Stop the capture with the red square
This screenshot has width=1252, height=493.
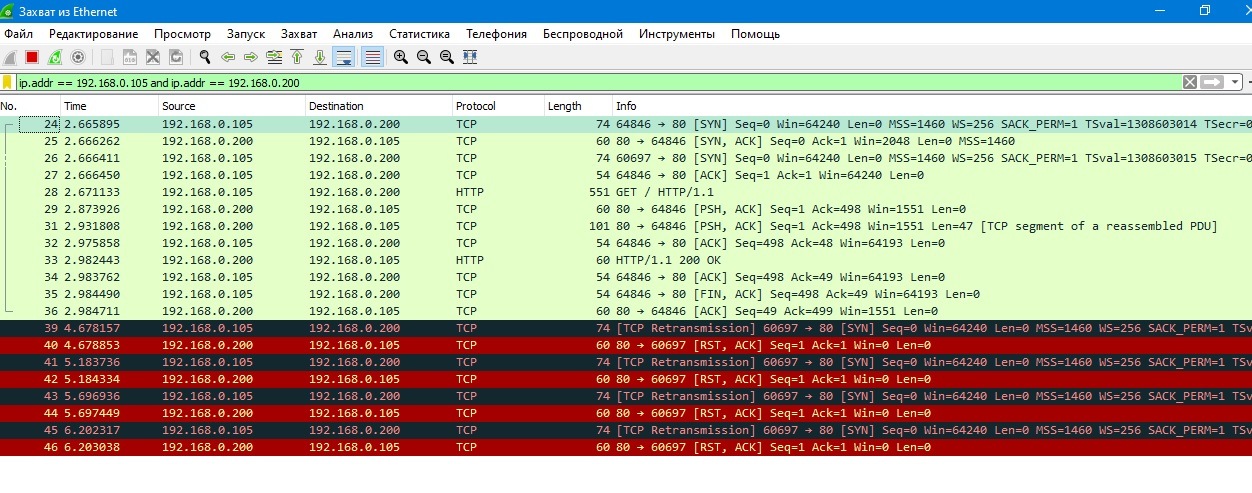coord(32,57)
